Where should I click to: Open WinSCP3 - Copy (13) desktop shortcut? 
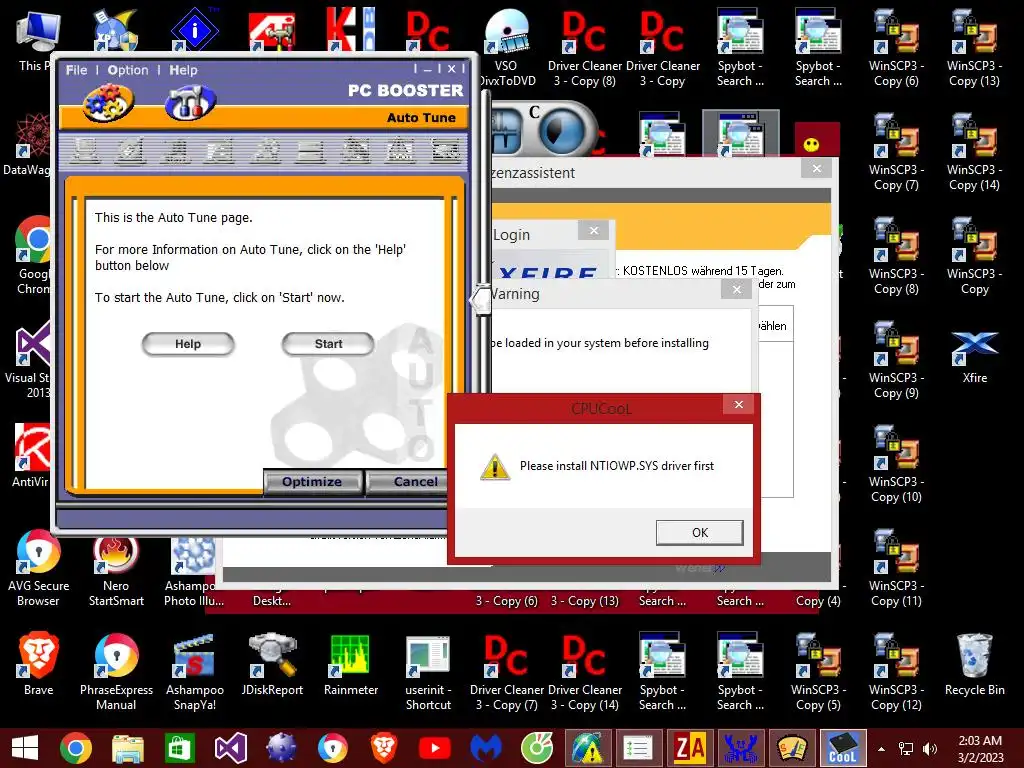point(974,48)
